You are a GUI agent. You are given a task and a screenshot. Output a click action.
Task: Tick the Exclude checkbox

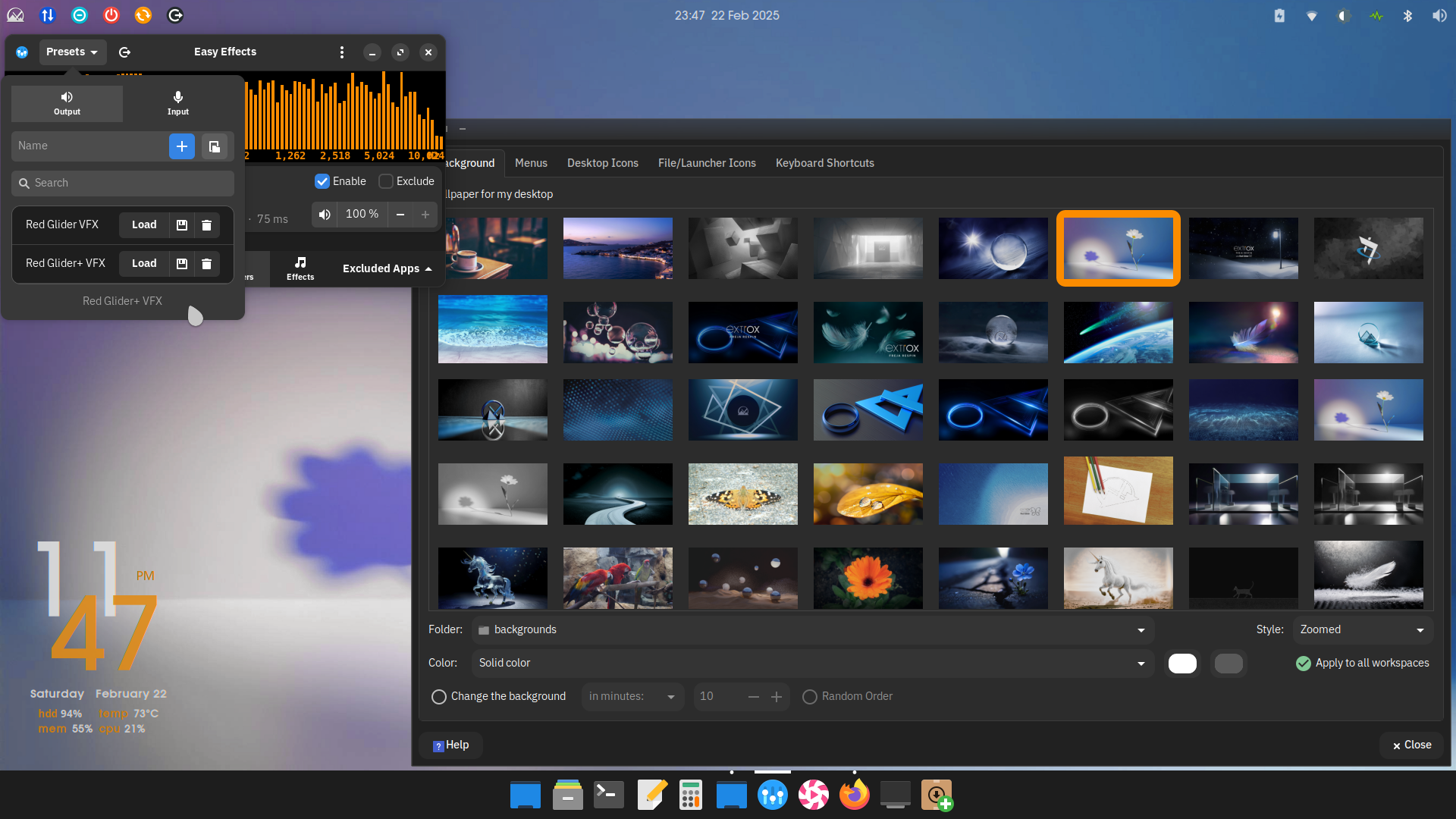pyautogui.click(x=386, y=181)
